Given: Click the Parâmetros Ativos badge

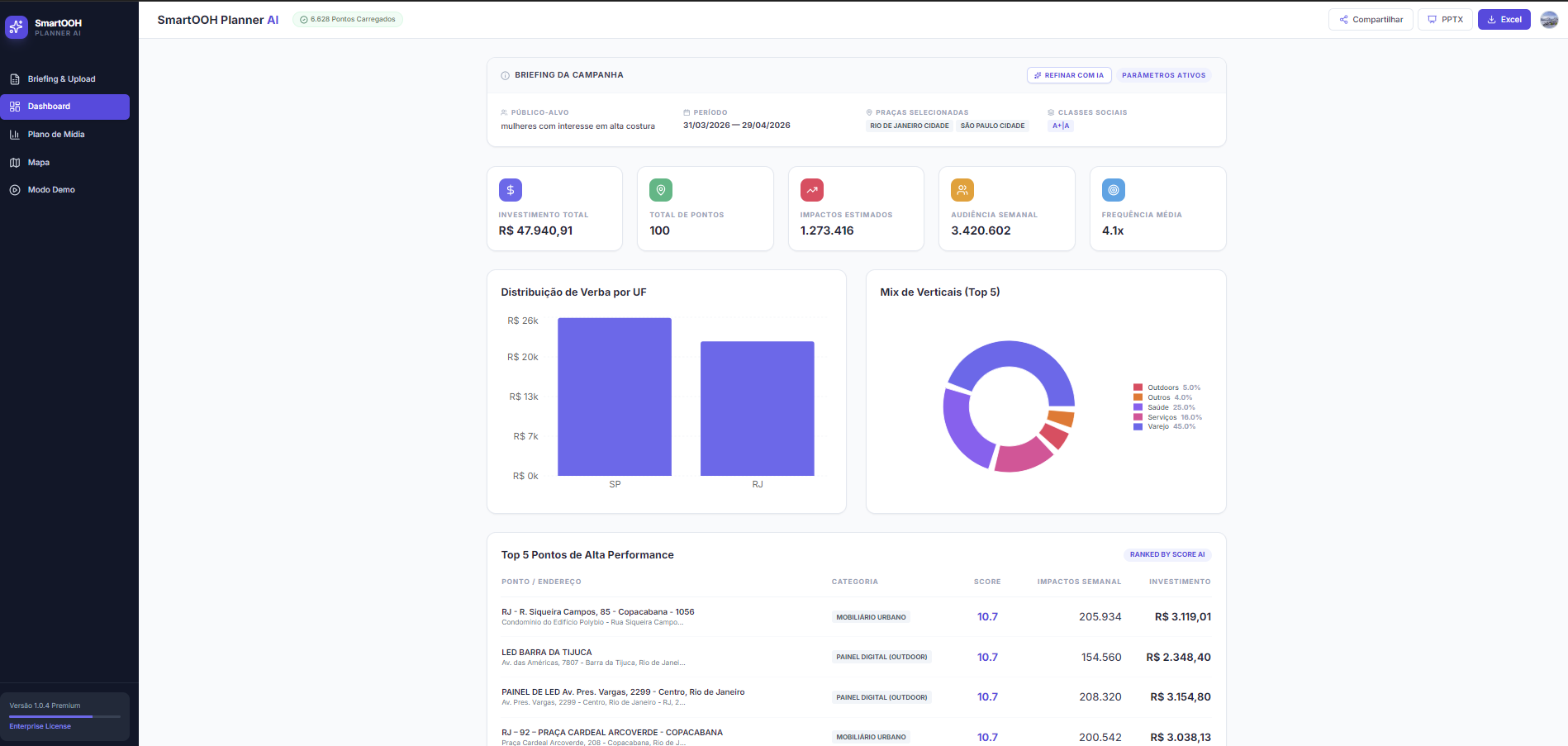Looking at the screenshot, I should [1163, 75].
